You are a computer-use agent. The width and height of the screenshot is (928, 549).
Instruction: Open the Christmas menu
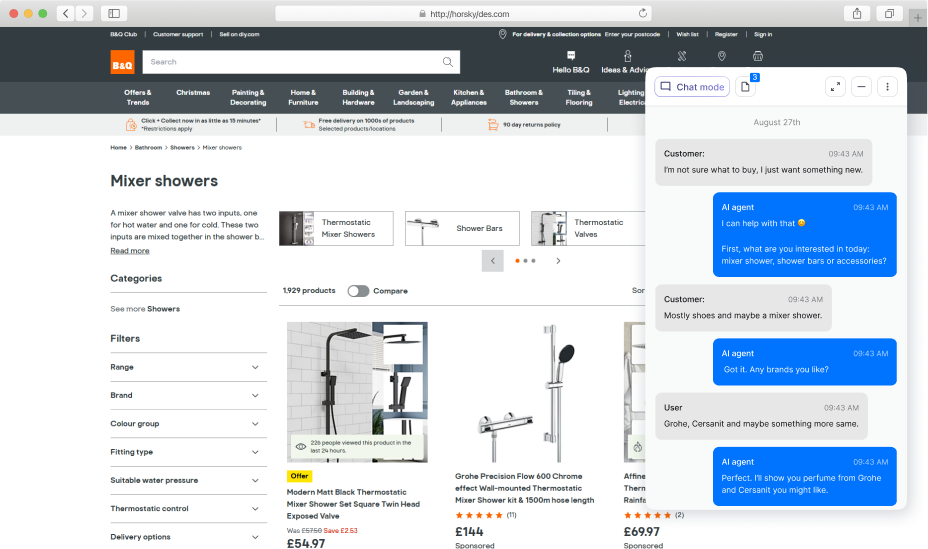[x=193, y=93]
